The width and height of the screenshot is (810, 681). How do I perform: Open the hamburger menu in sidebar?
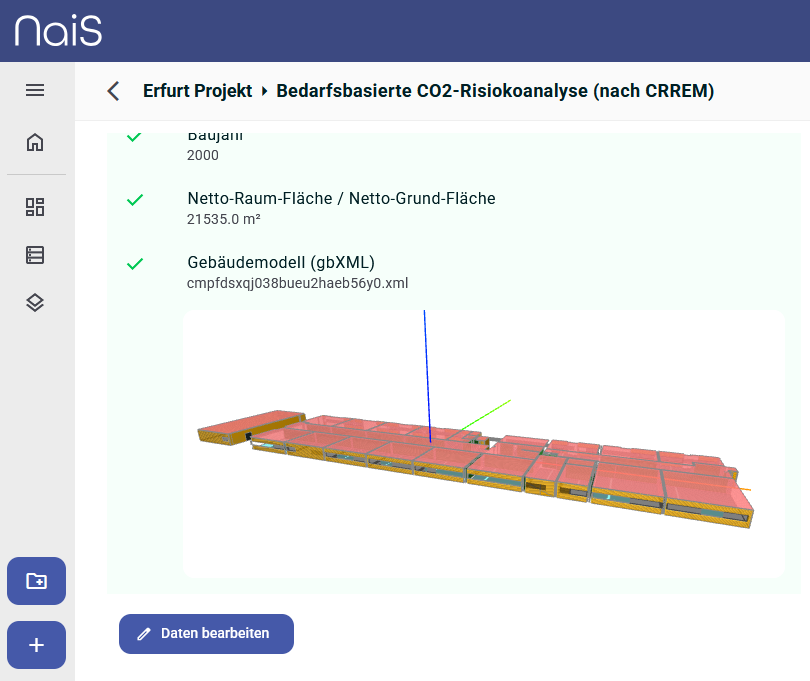(x=35, y=90)
